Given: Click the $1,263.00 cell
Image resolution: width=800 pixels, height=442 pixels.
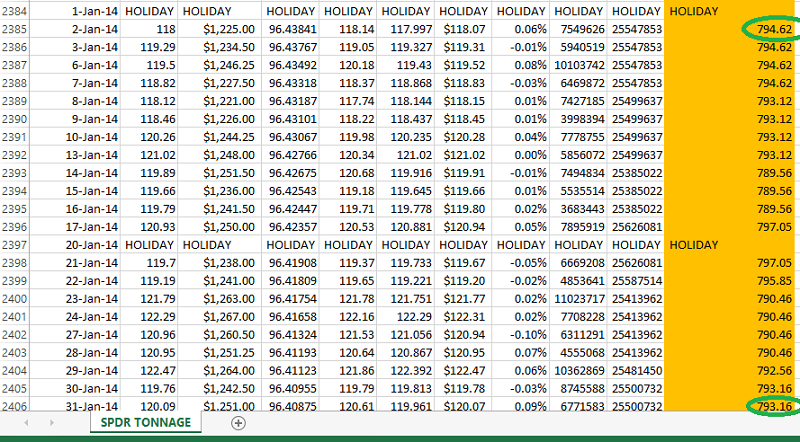Looking at the screenshot, I should coord(219,299).
